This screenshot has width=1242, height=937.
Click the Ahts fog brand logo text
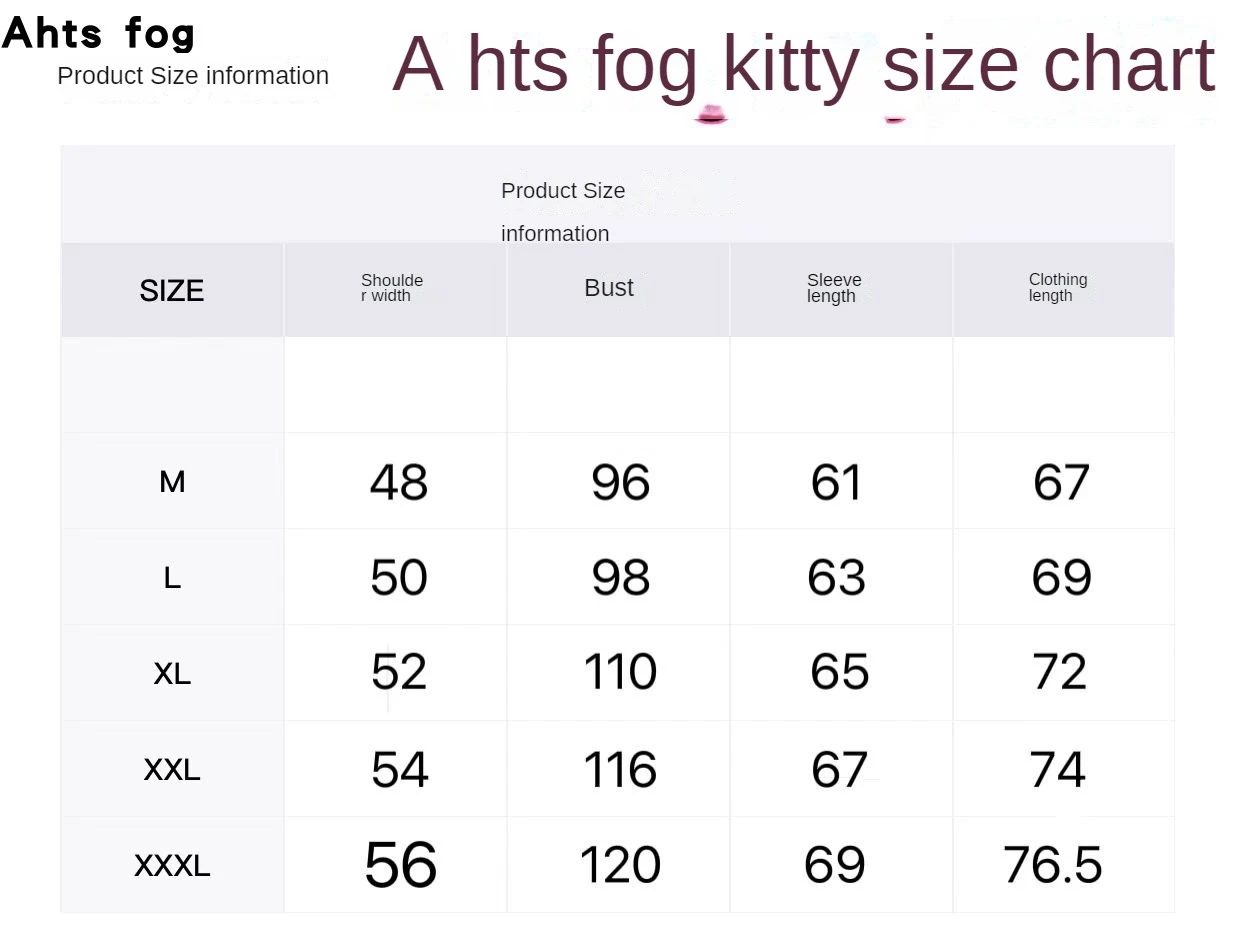[98, 33]
